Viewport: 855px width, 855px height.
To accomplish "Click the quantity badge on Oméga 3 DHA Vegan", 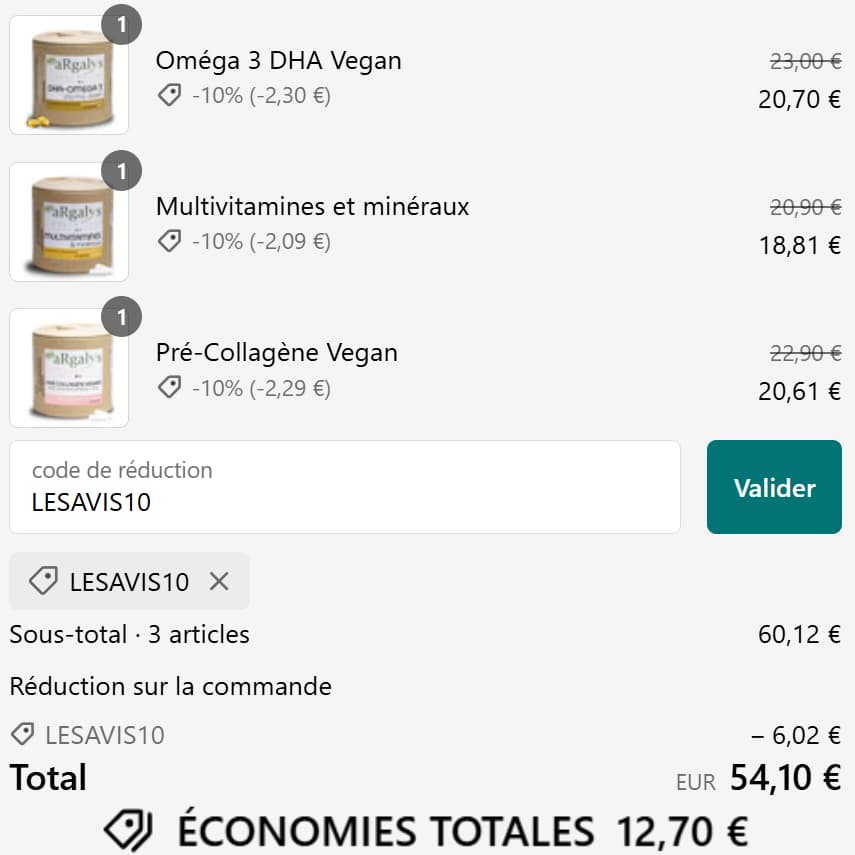I will [120, 24].
